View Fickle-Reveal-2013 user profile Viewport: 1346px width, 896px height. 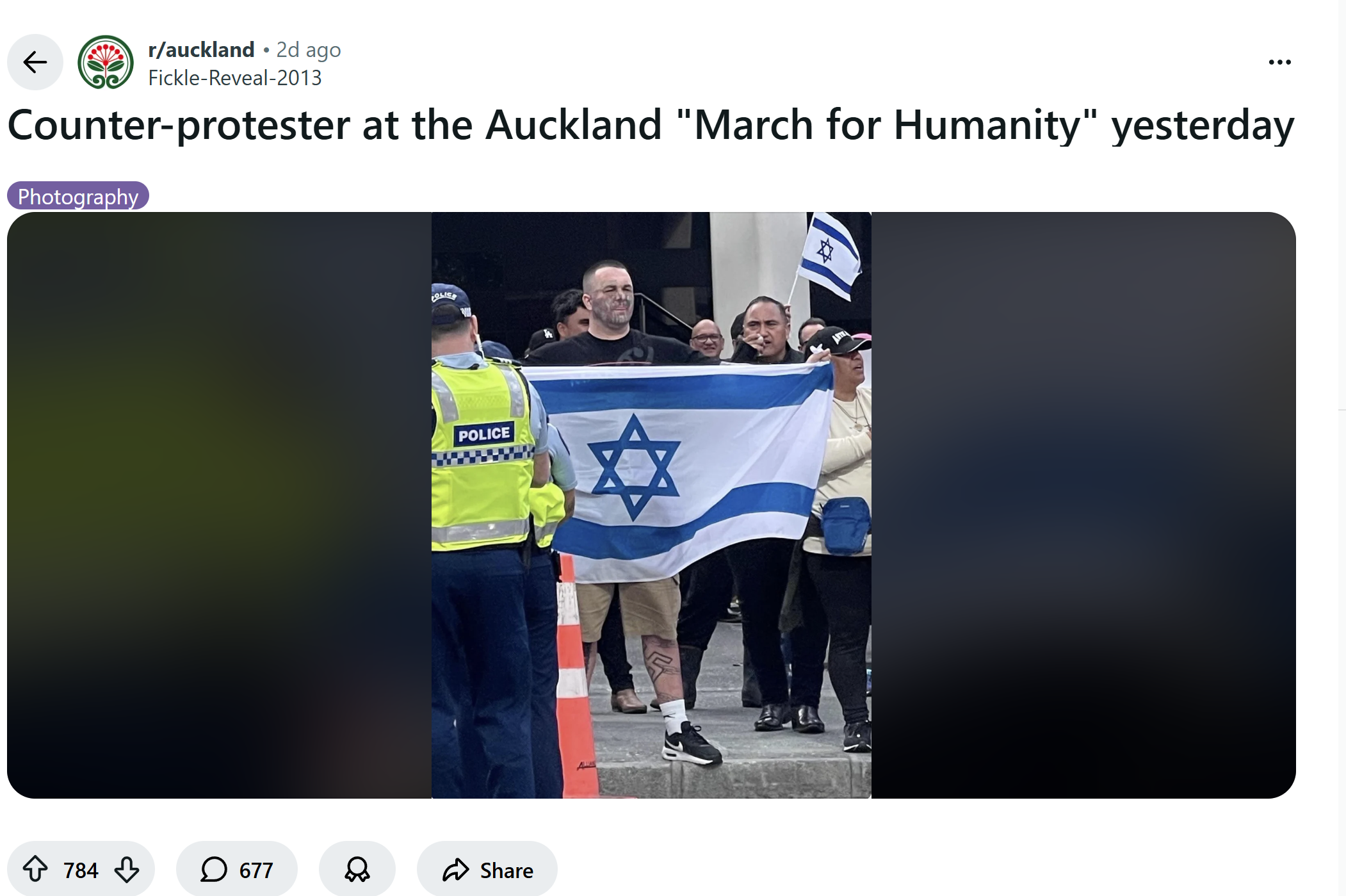pyautogui.click(x=235, y=77)
